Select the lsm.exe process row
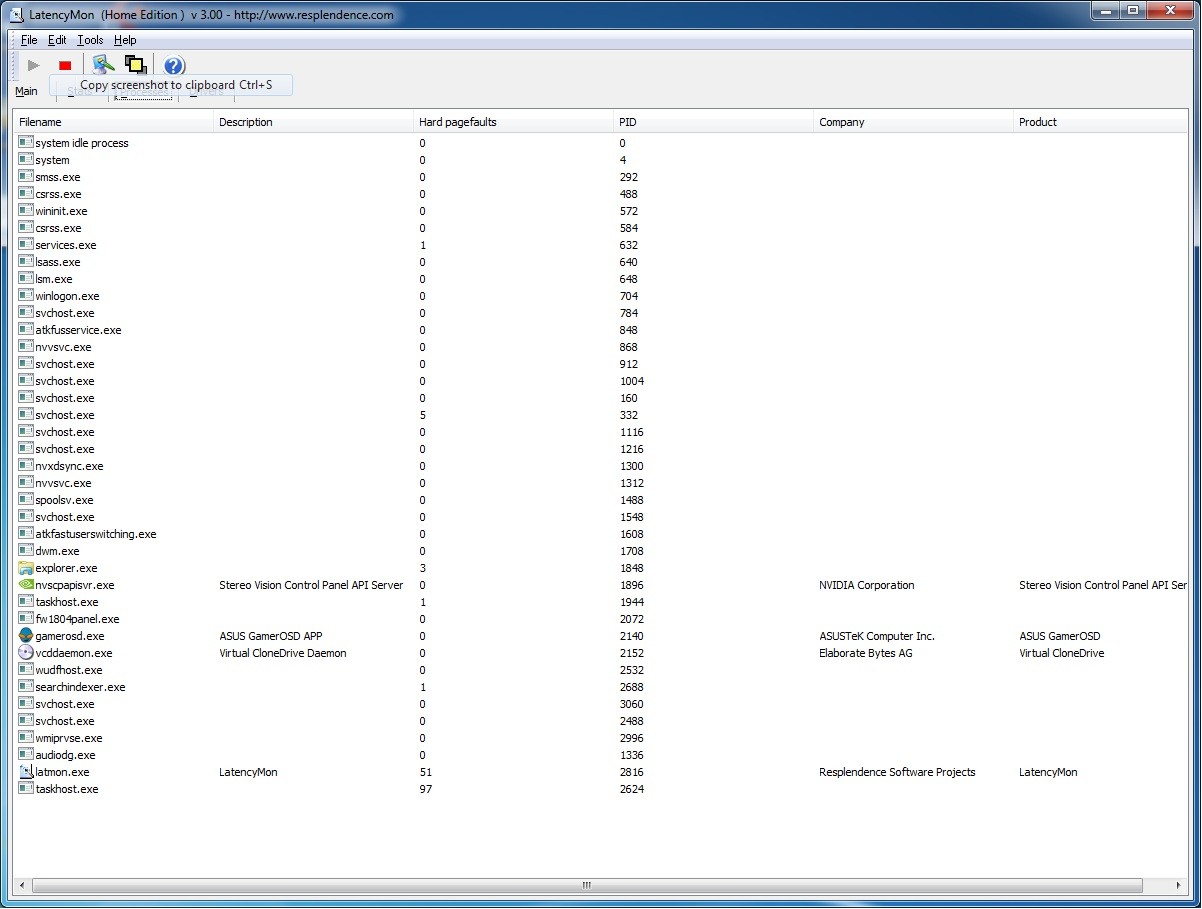Image resolution: width=1202 pixels, height=909 pixels. (600, 279)
